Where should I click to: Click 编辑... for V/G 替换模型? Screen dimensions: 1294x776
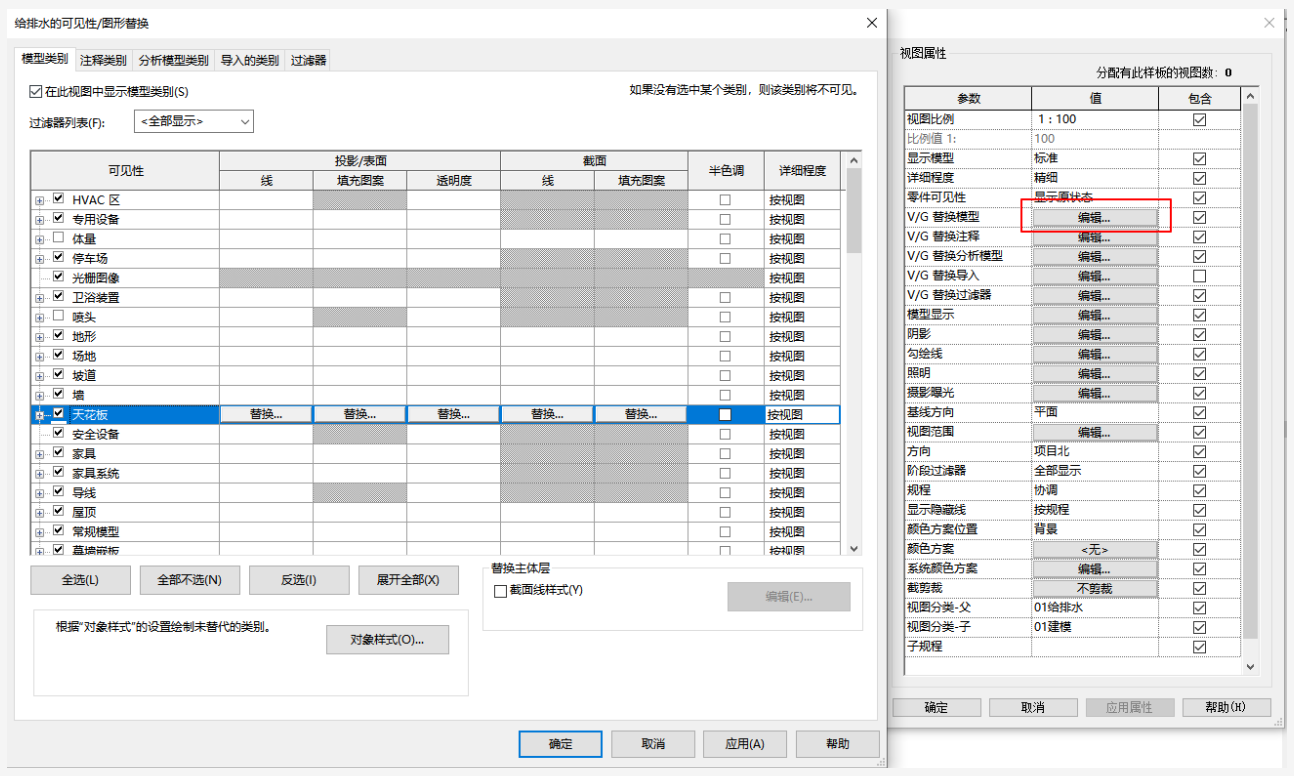pyautogui.click(x=1094, y=217)
